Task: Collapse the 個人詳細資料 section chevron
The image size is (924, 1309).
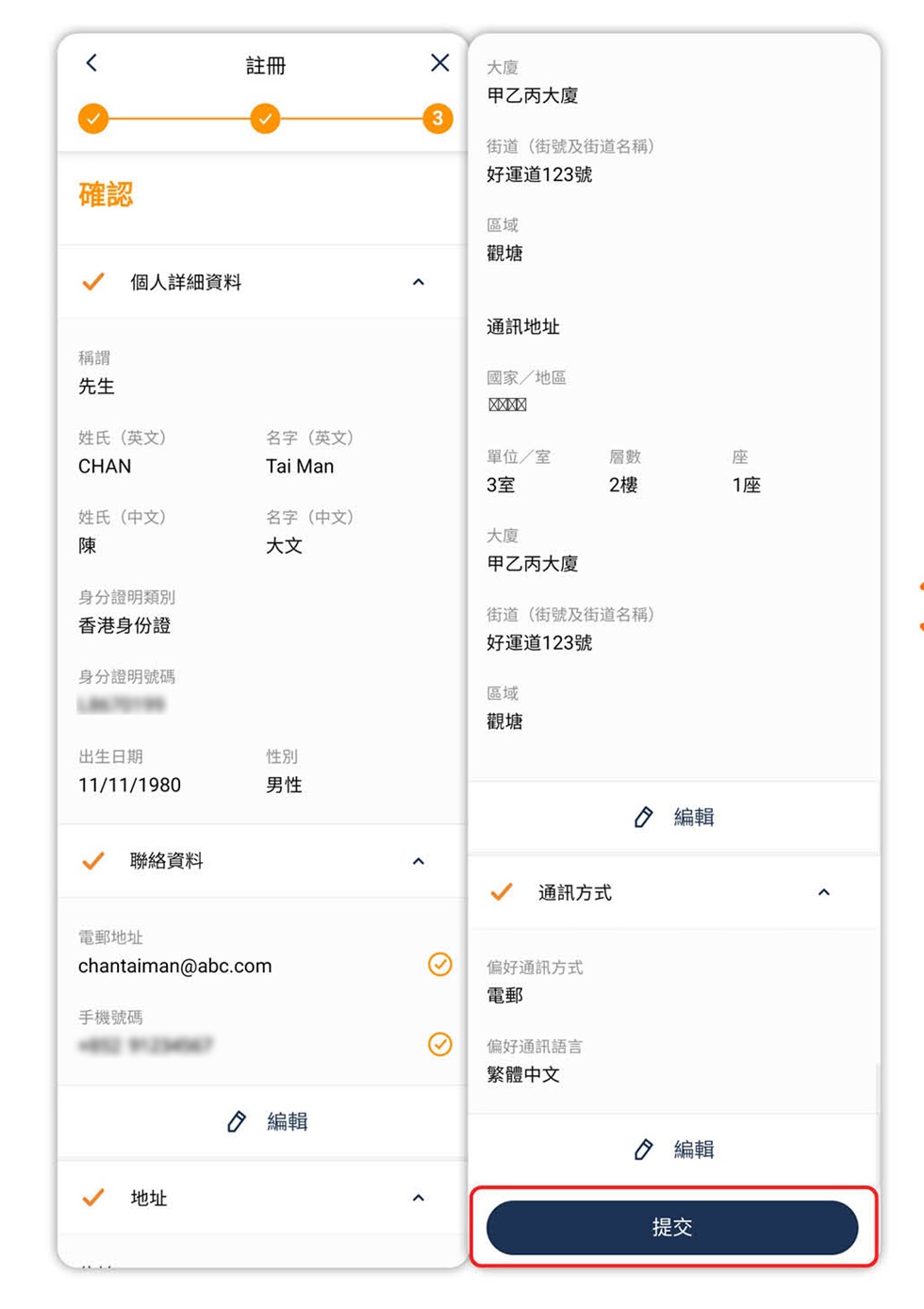Action: pyautogui.click(x=419, y=282)
